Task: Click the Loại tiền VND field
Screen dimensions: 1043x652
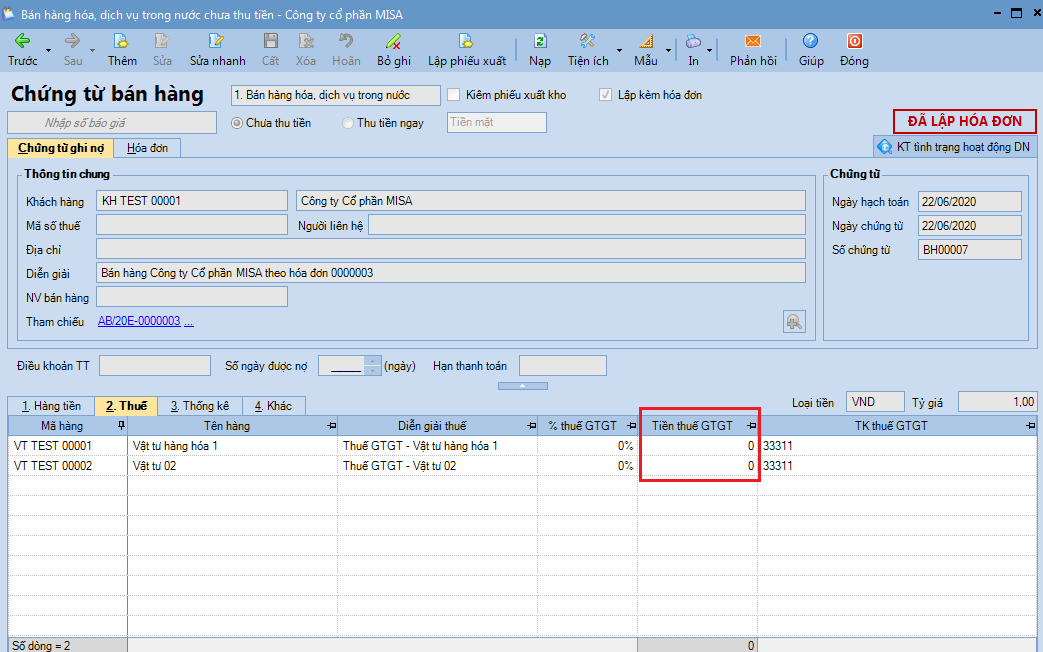Action: [x=875, y=402]
